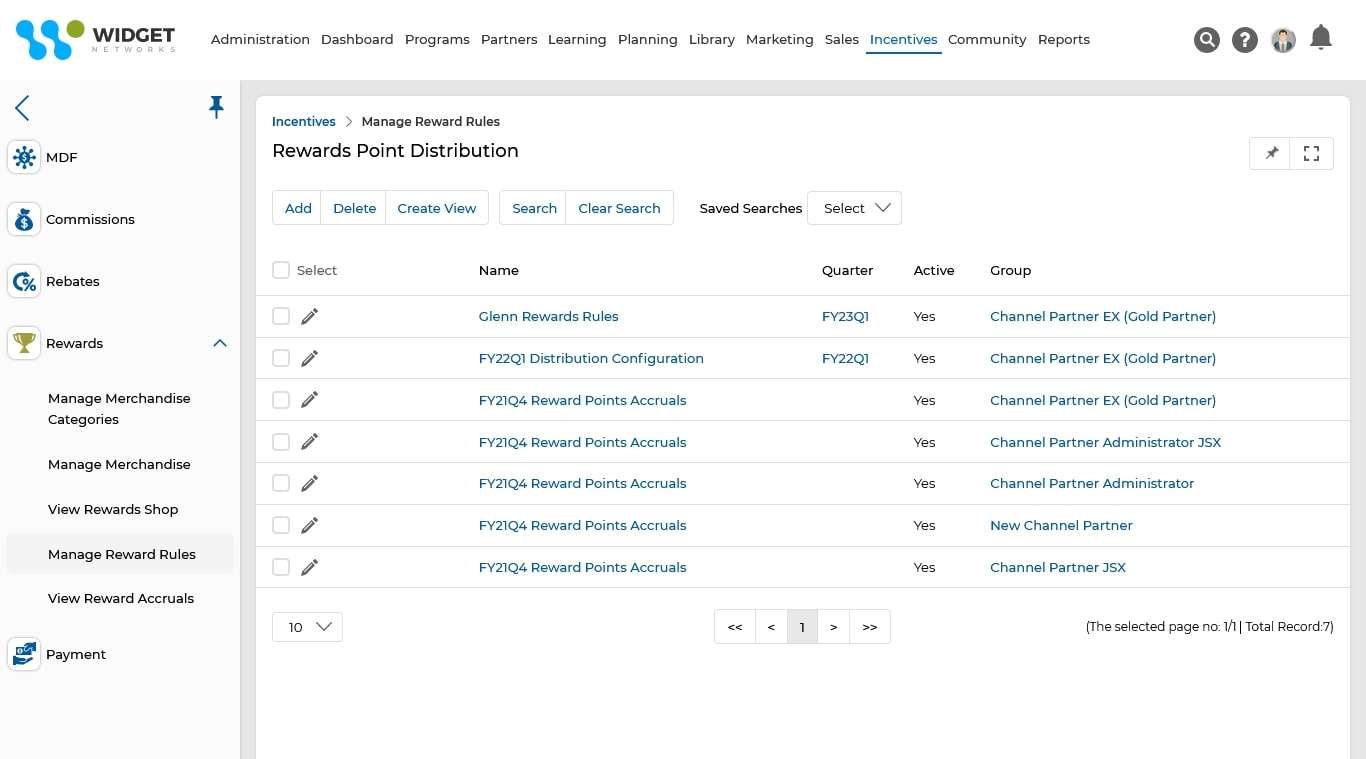Screen dimensions: 1366x759
Task: Open the Saved Searches Select dropdown
Action: 854,208
